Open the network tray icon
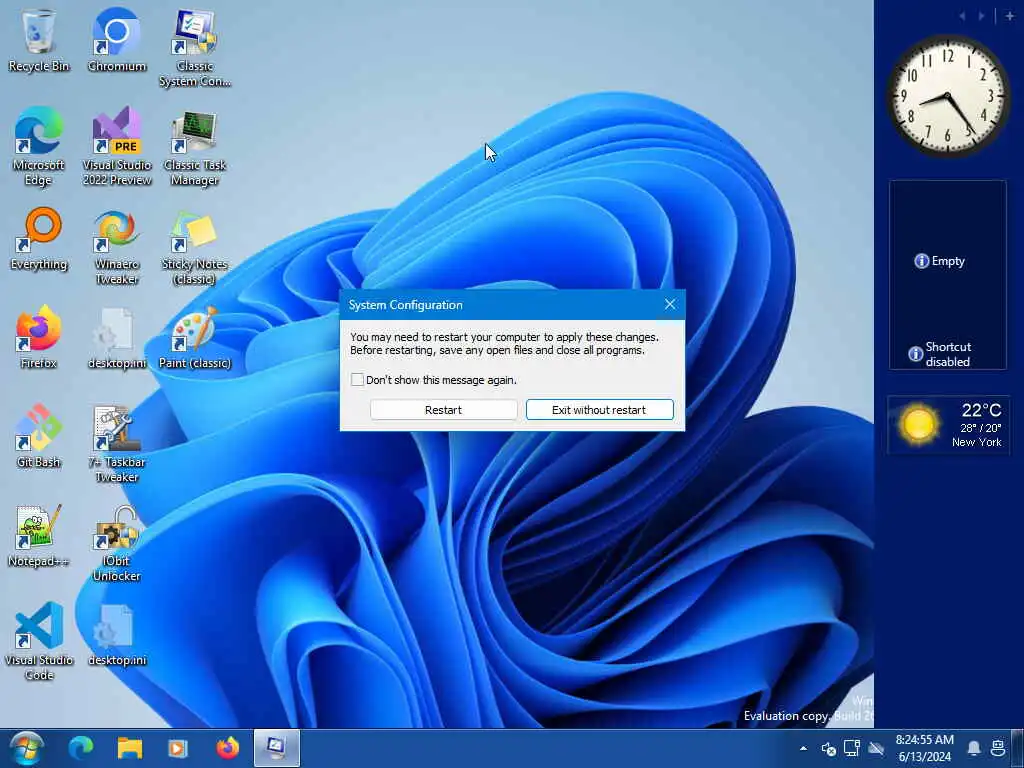Image resolution: width=1024 pixels, height=768 pixels. coord(852,748)
